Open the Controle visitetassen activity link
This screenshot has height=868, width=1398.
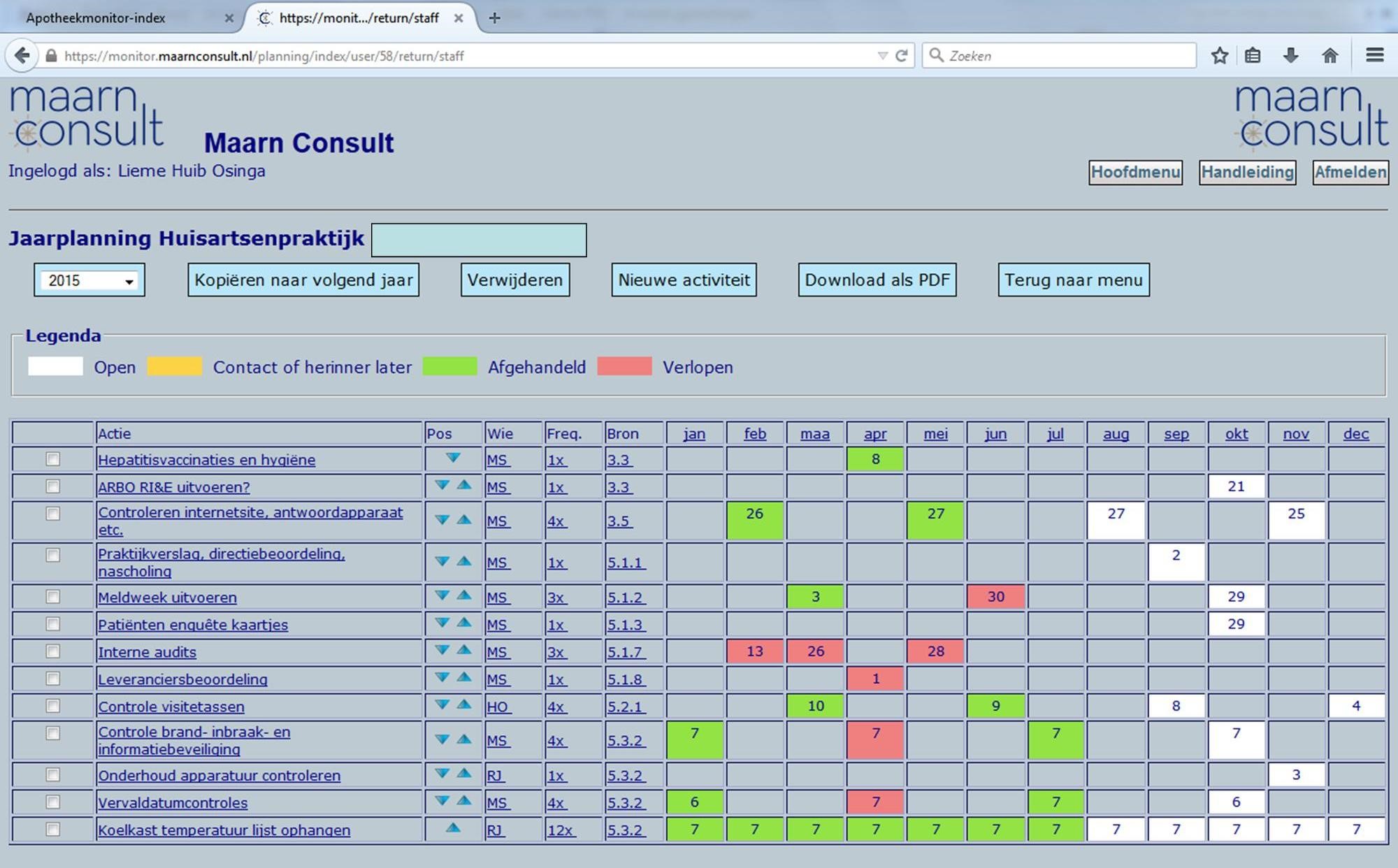click(171, 707)
